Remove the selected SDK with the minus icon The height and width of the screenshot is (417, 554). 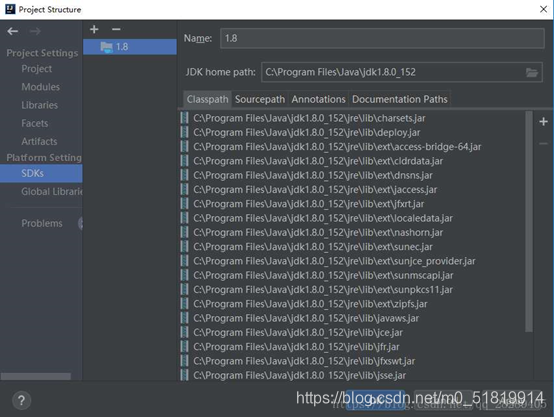point(116,29)
